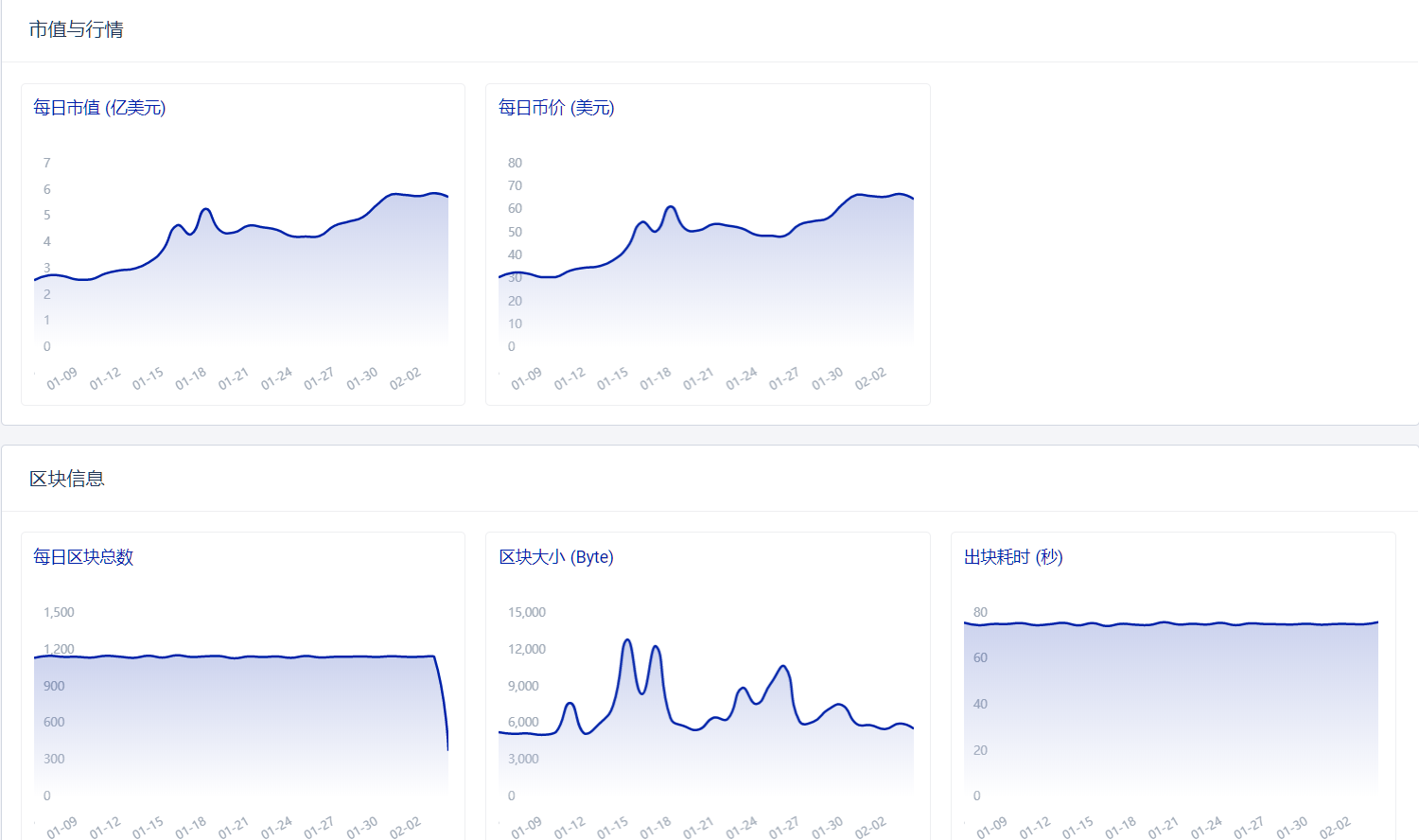Select 02-02 date label under 每日币价 chart
This screenshot has width=1419, height=840.
click(x=870, y=378)
